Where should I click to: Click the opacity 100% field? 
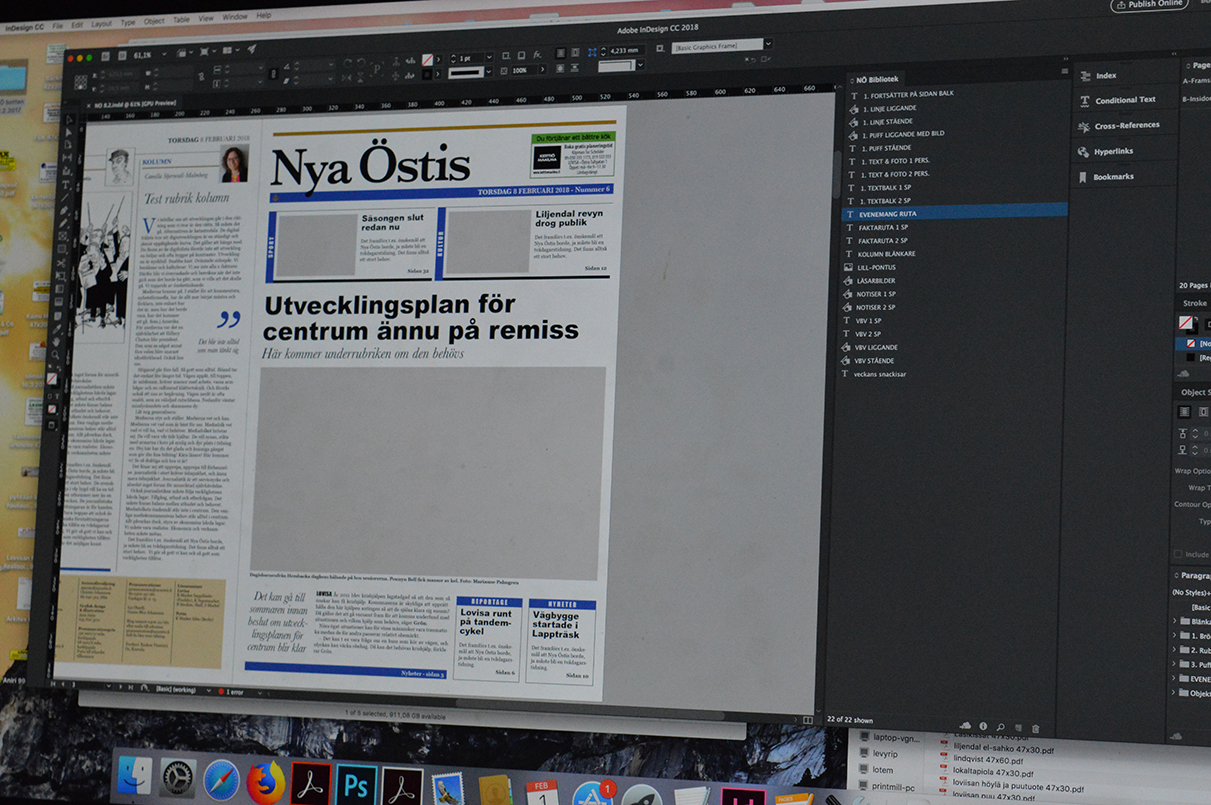pyautogui.click(x=525, y=71)
